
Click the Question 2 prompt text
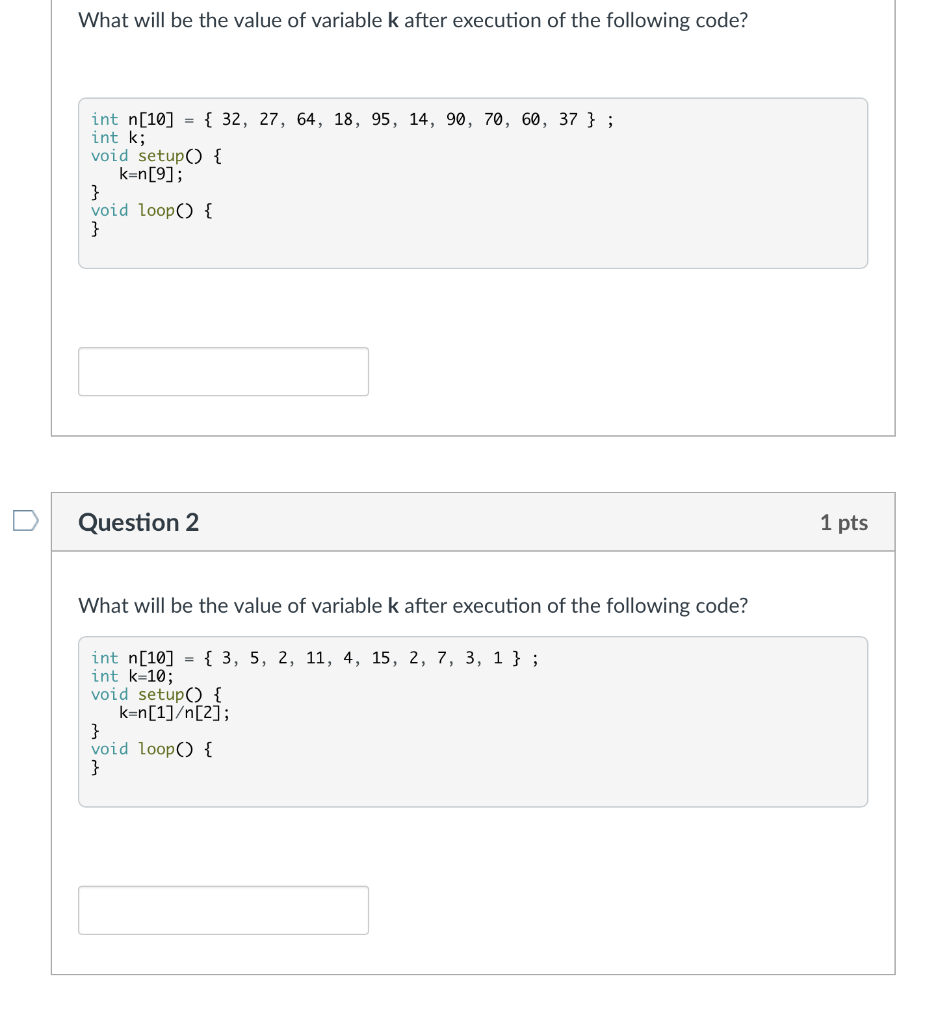[x=413, y=605]
